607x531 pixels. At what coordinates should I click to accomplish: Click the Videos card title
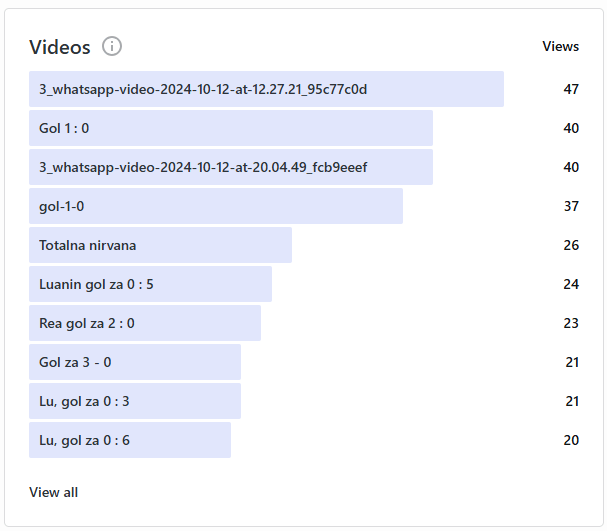[x=60, y=47]
